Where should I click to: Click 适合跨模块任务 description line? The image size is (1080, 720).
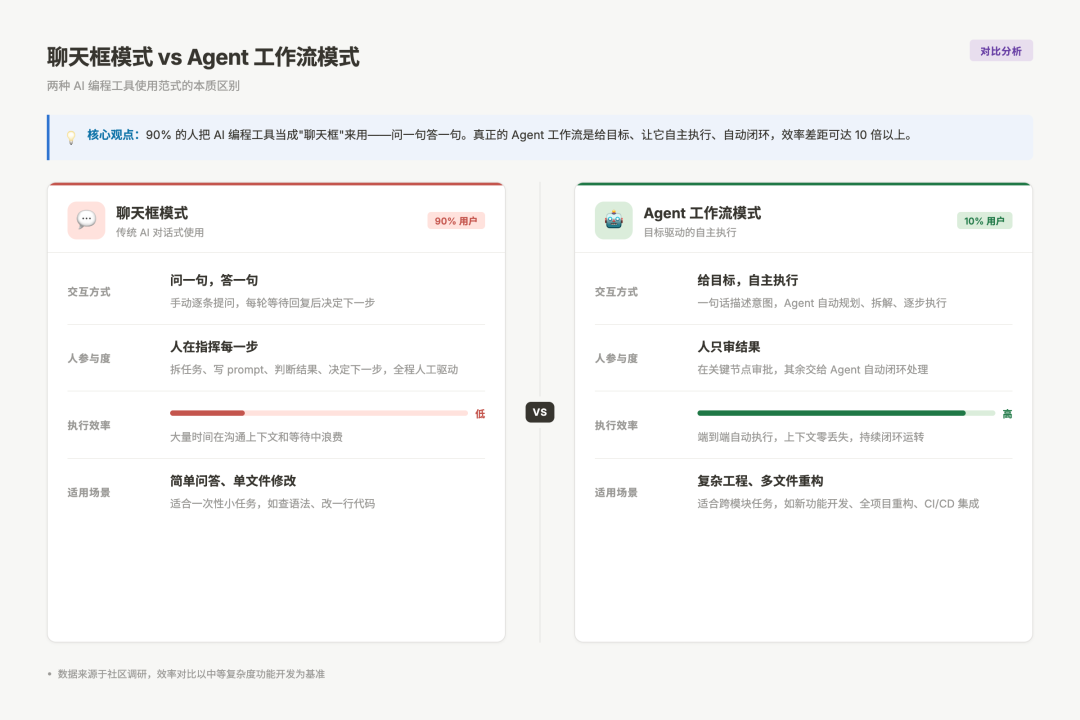tap(838, 504)
